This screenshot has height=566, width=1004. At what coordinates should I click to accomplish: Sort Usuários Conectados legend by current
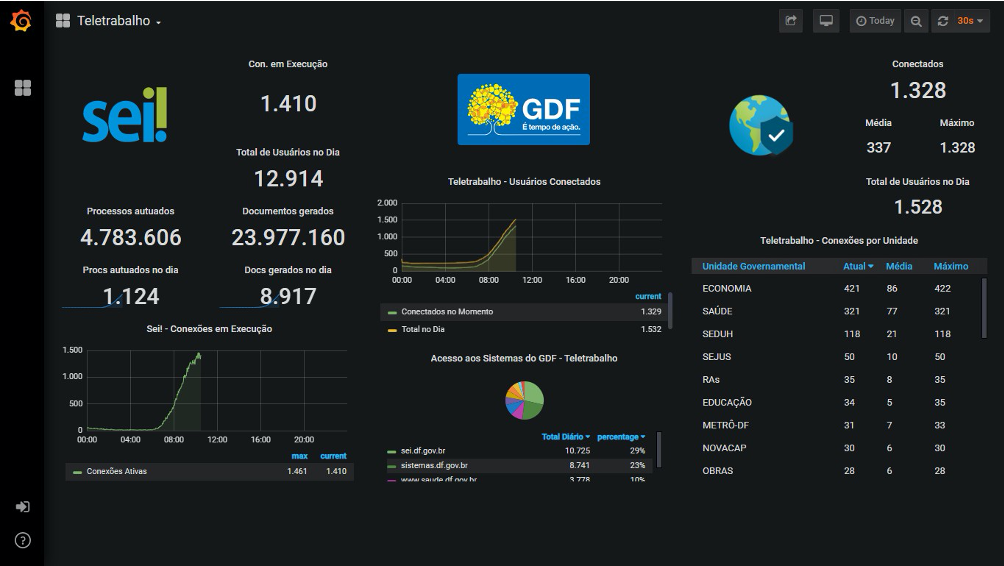click(648, 296)
